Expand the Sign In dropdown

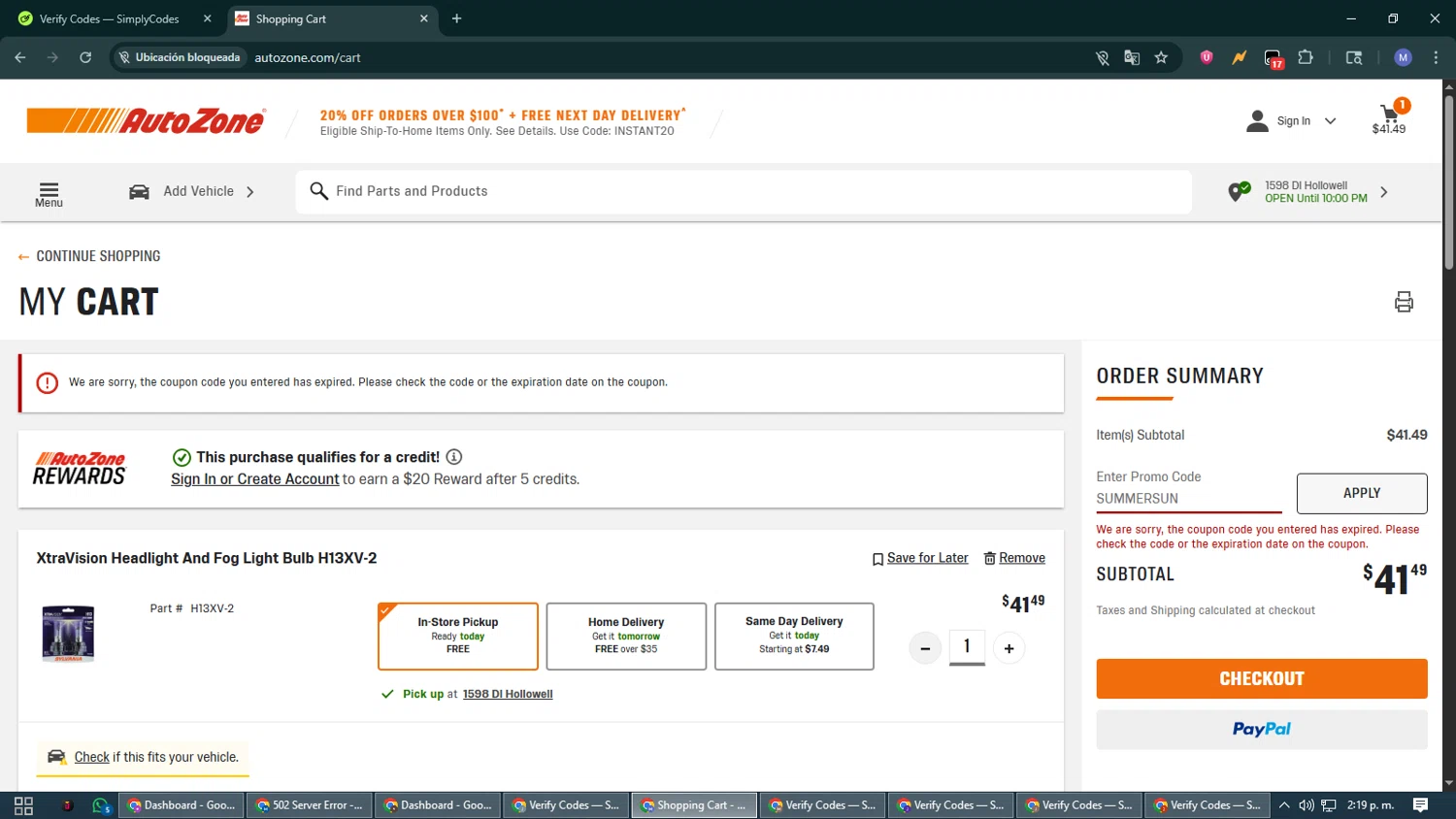point(1330,121)
